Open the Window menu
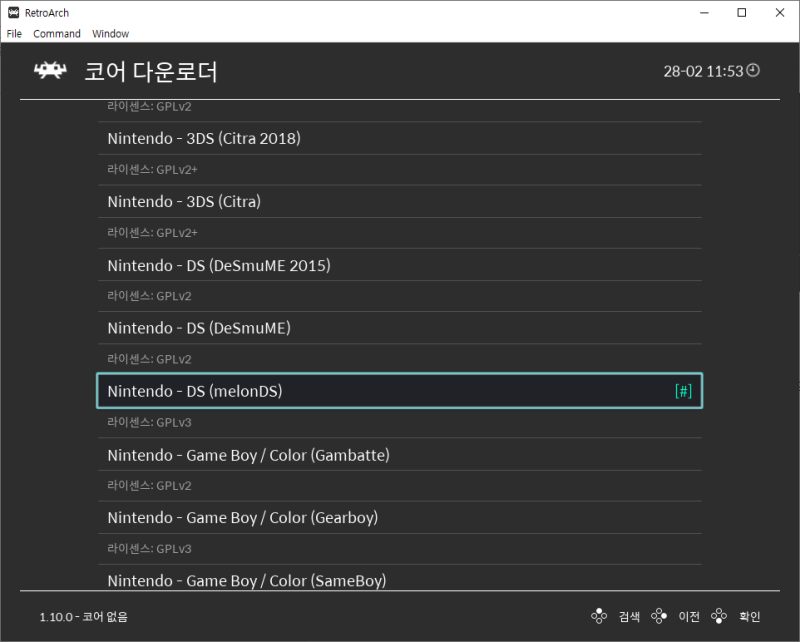800x642 pixels. (110, 34)
